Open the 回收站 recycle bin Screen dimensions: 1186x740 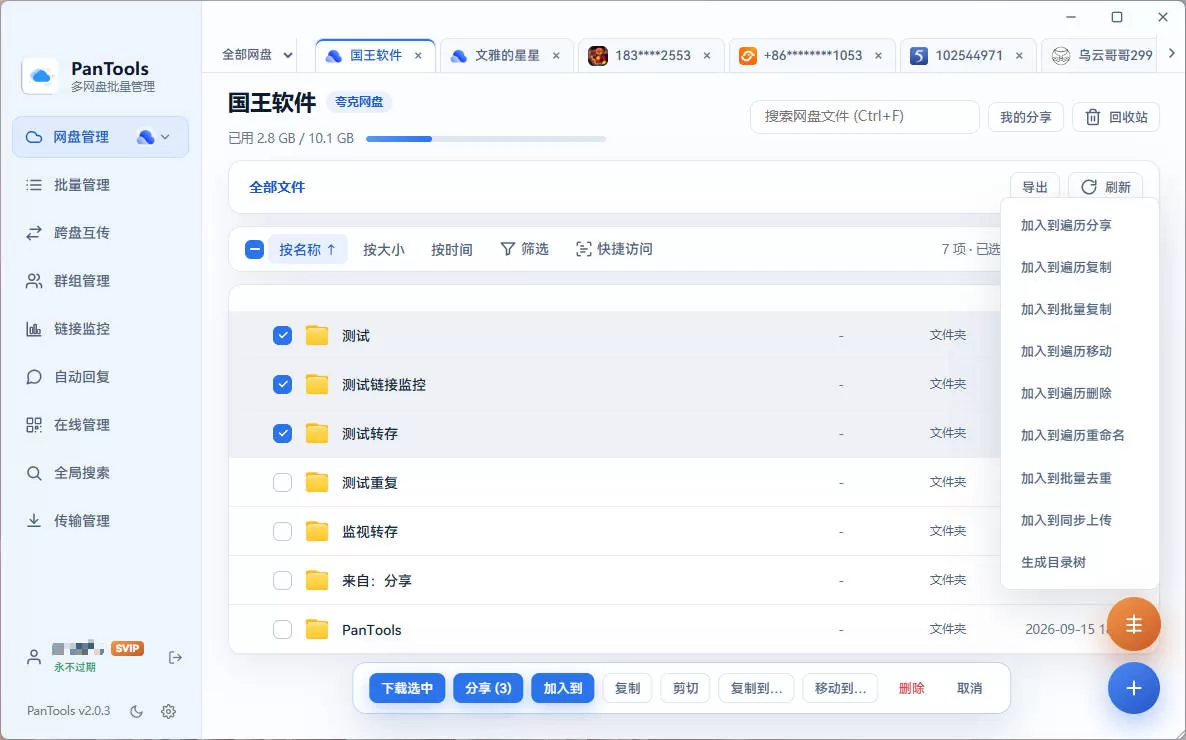1116,117
